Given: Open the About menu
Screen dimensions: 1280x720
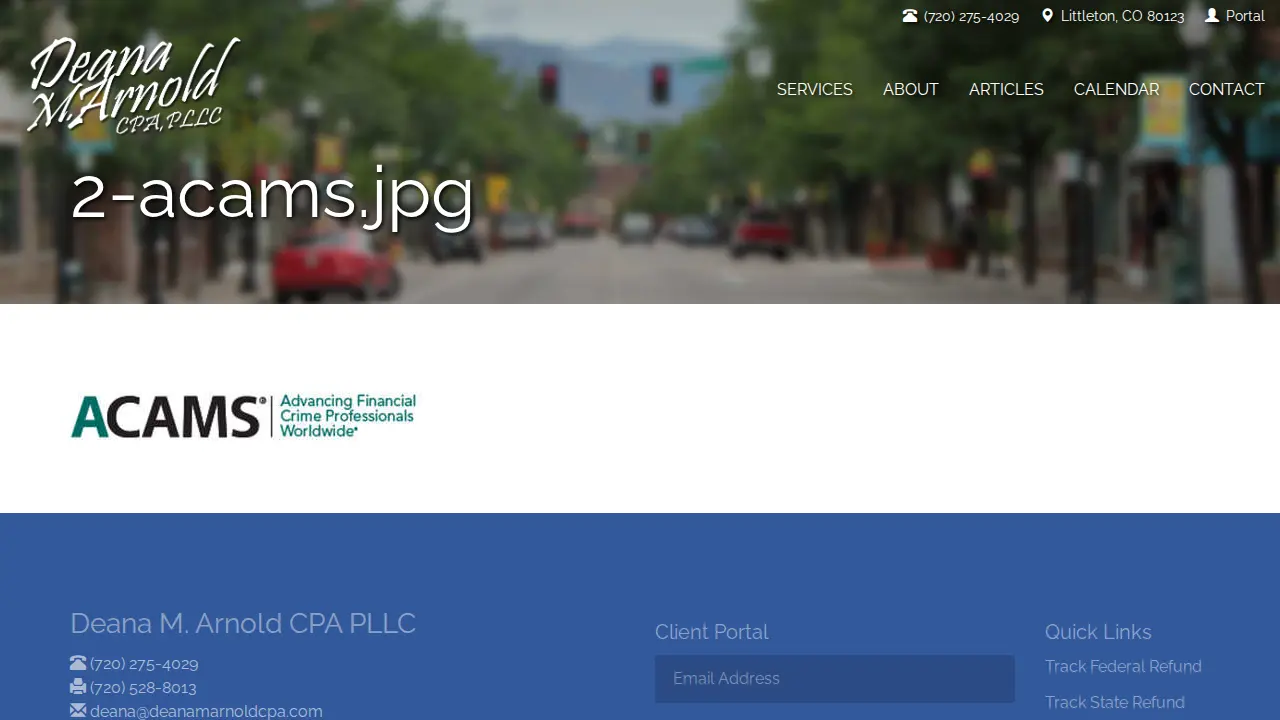Looking at the screenshot, I should click(x=911, y=90).
